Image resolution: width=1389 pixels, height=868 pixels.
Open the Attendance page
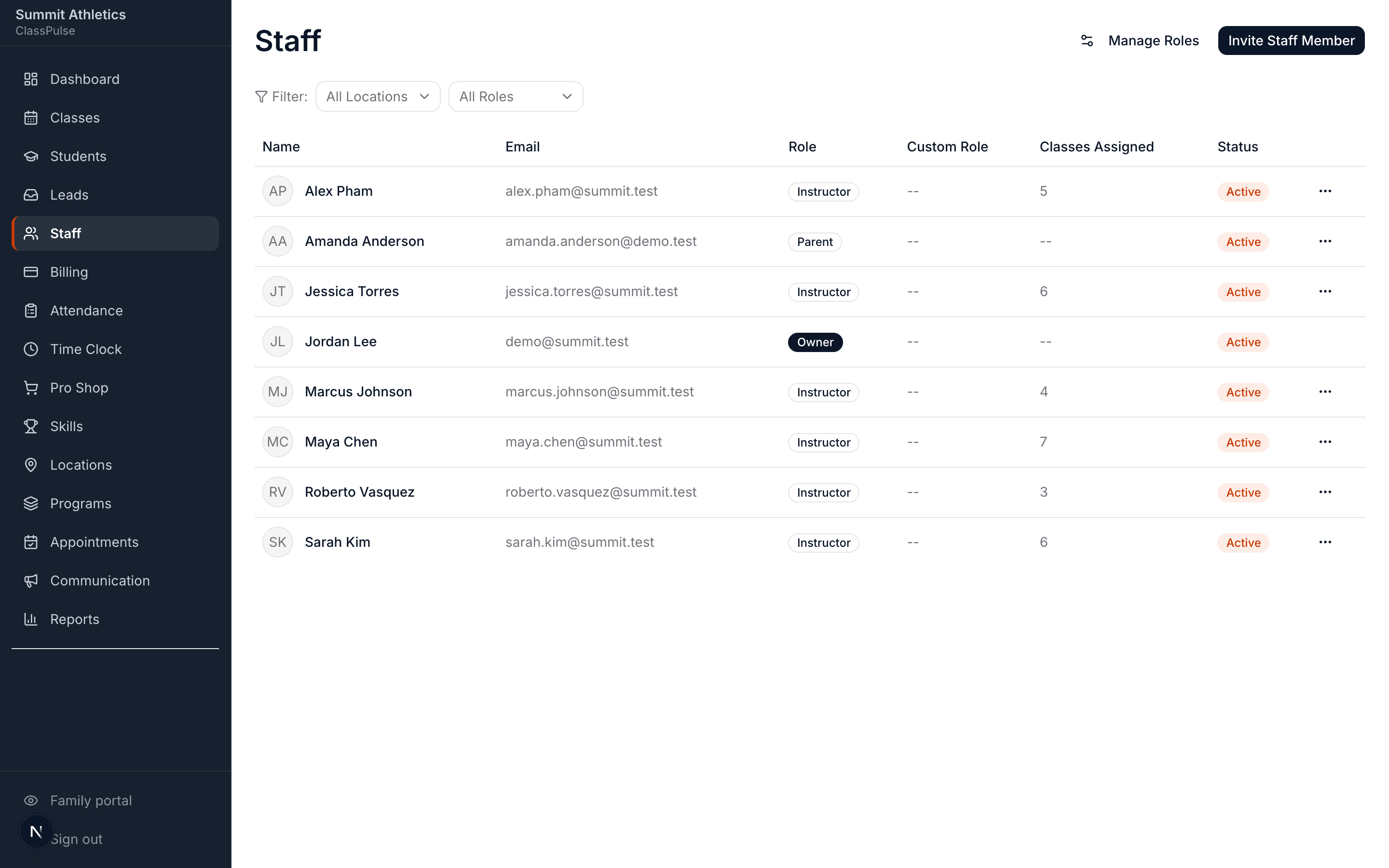coord(115,311)
